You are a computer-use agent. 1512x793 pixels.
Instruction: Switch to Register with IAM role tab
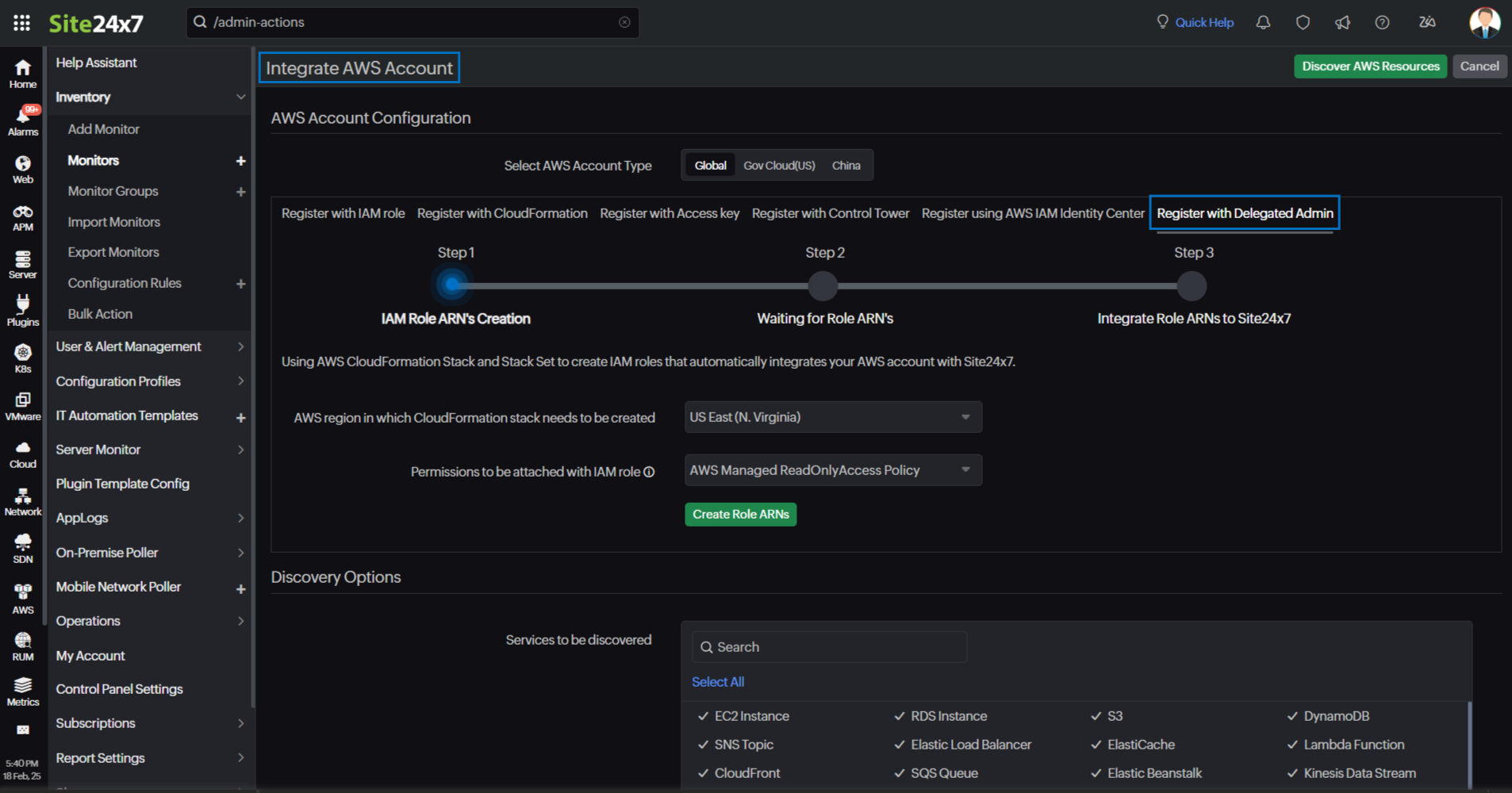[x=343, y=213]
